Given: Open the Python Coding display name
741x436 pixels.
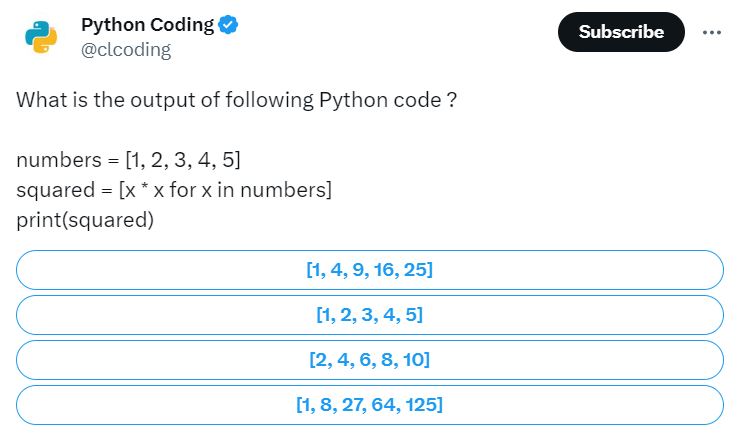Looking at the screenshot, I should 147,25.
